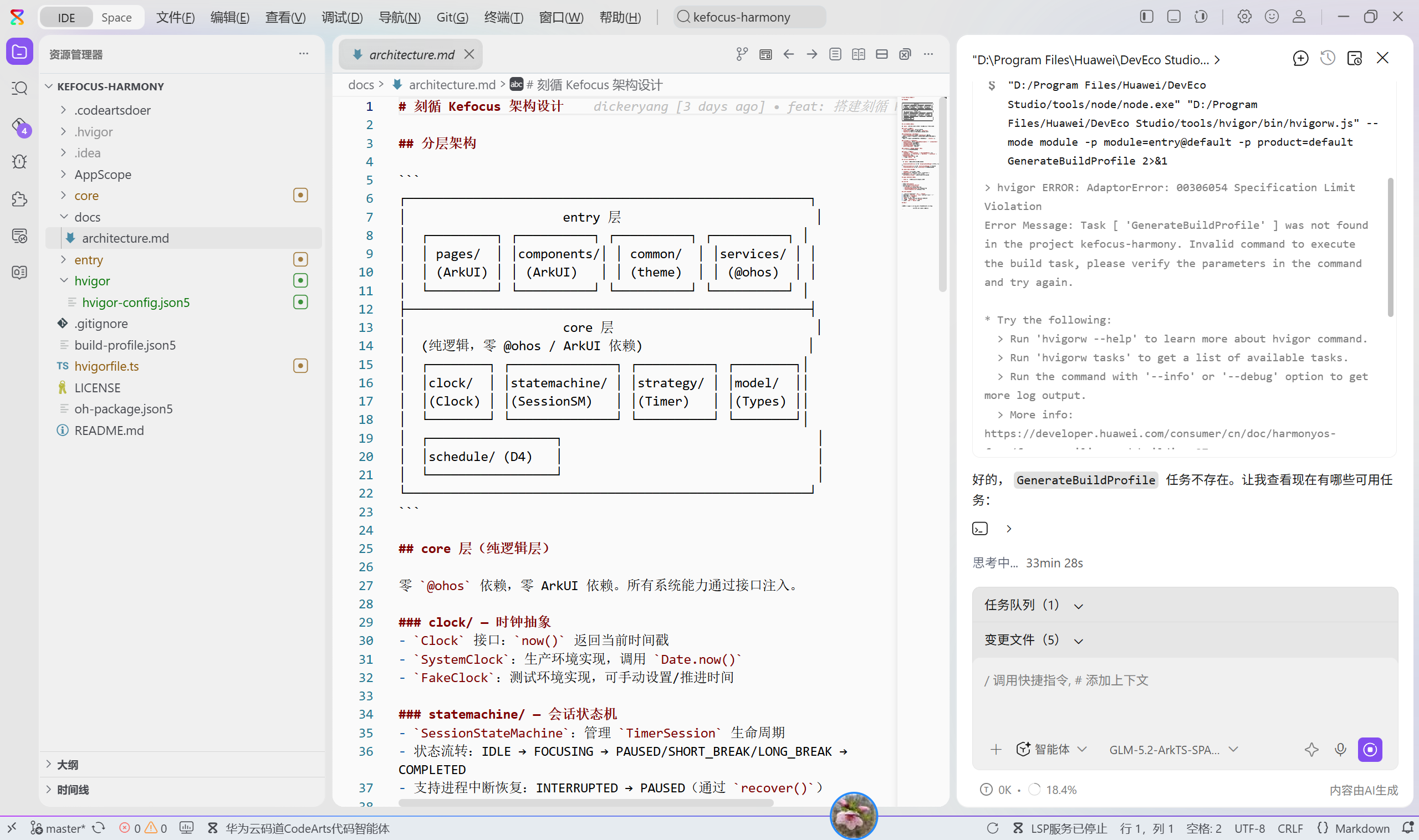The width and height of the screenshot is (1419, 840).
Task: Click the kefocus-harmony search box
Action: pos(750,17)
